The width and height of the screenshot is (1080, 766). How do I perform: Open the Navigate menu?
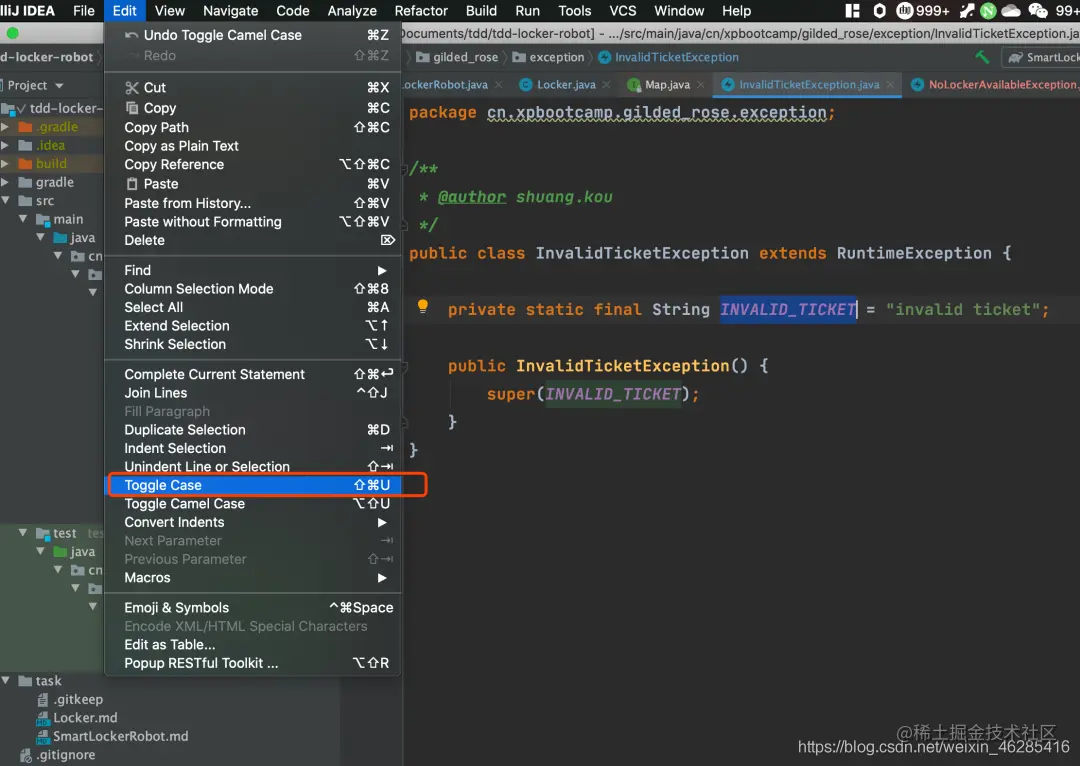click(230, 10)
